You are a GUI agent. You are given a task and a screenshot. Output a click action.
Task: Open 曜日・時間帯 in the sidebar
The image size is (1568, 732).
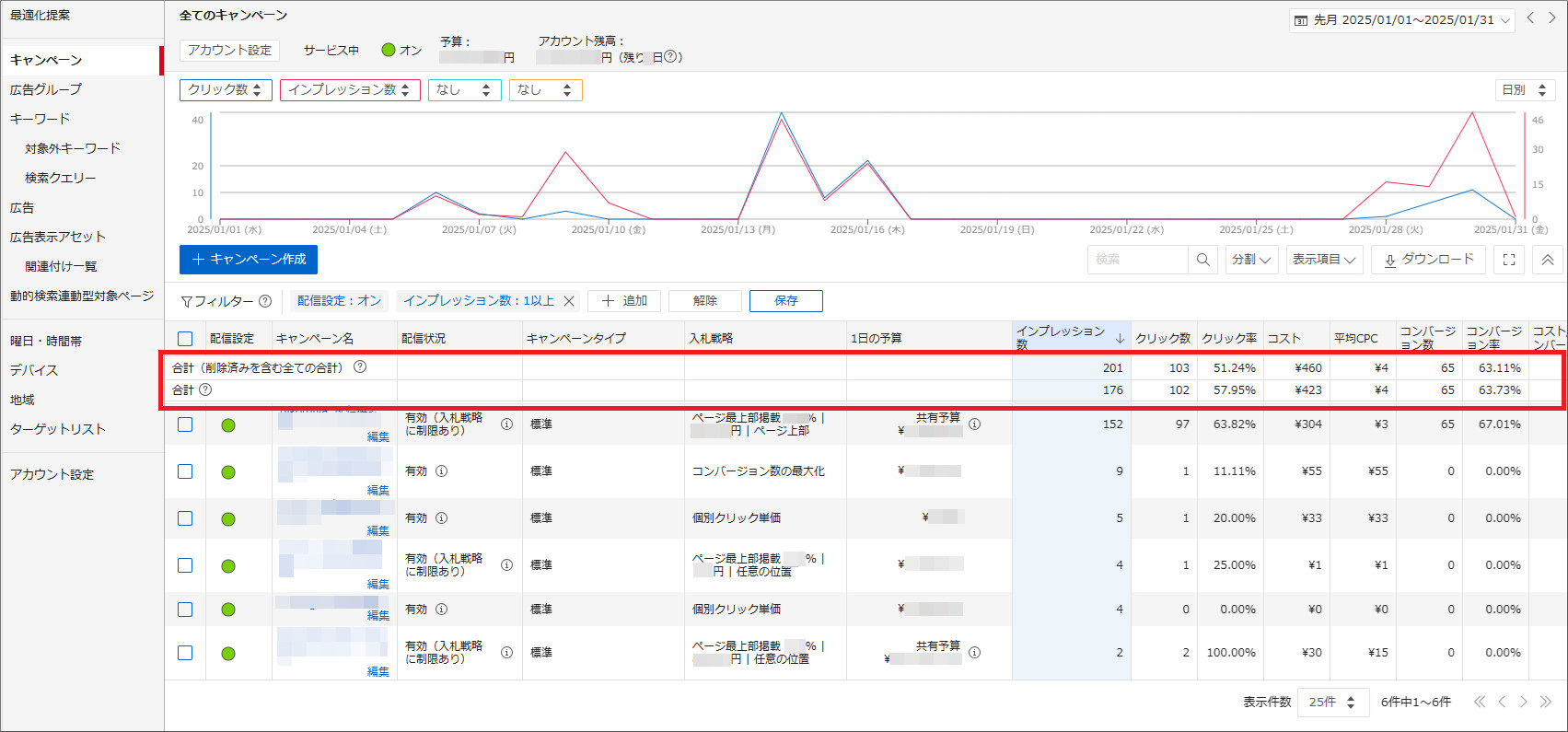click(x=46, y=341)
